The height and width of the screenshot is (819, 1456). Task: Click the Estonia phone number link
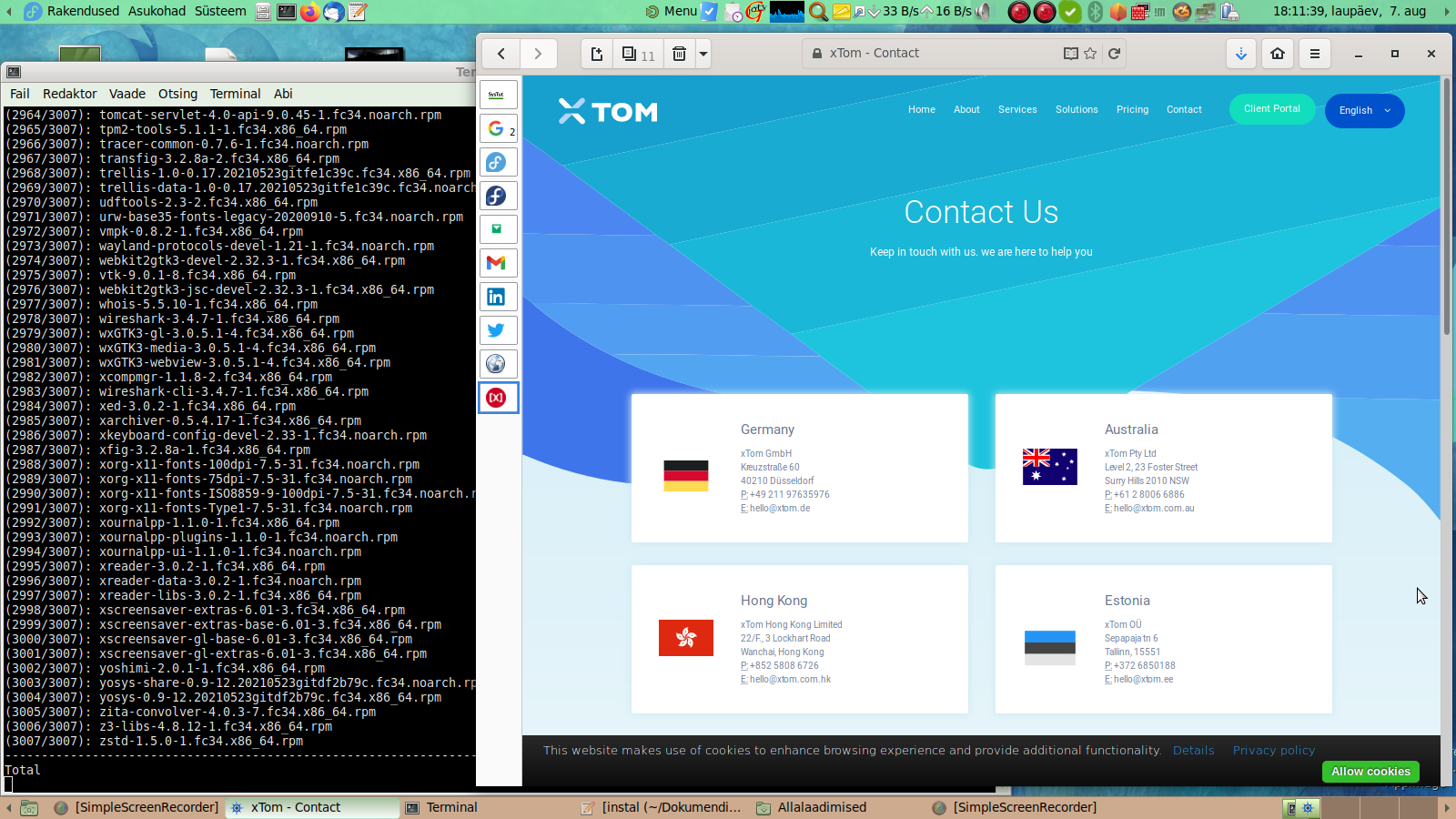tap(1145, 666)
